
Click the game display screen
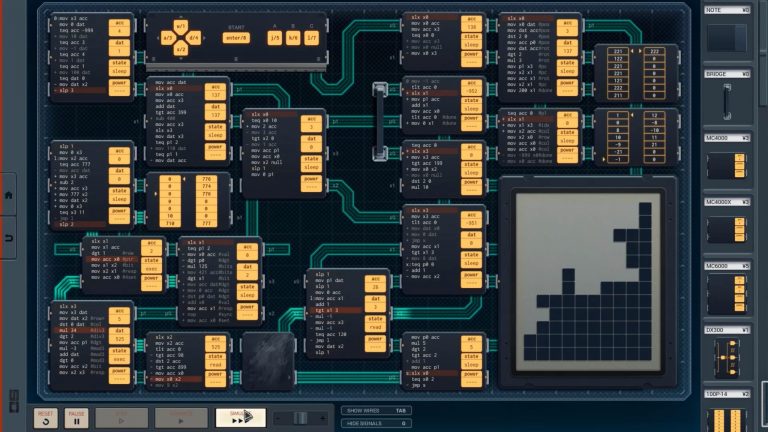point(594,283)
